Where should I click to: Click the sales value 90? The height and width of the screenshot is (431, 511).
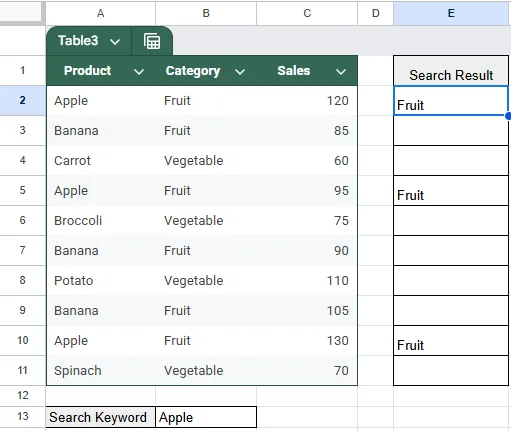(341, 251)
